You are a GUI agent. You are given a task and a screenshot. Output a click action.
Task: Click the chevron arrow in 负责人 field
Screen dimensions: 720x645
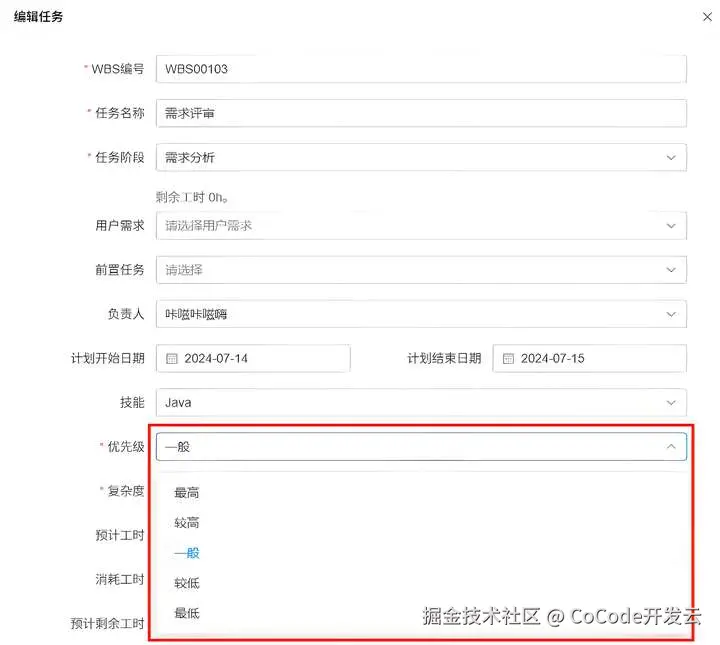pos(671,314)
